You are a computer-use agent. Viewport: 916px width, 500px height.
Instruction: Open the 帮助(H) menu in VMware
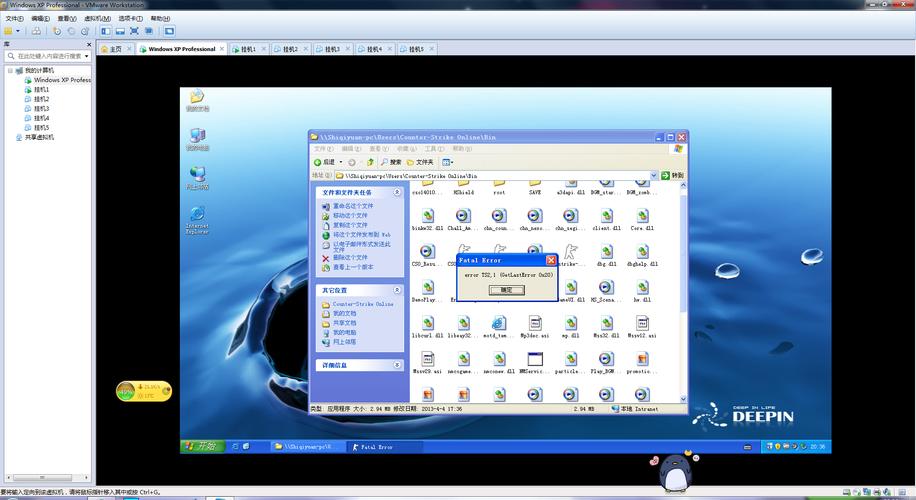click(x=160, y=19)
